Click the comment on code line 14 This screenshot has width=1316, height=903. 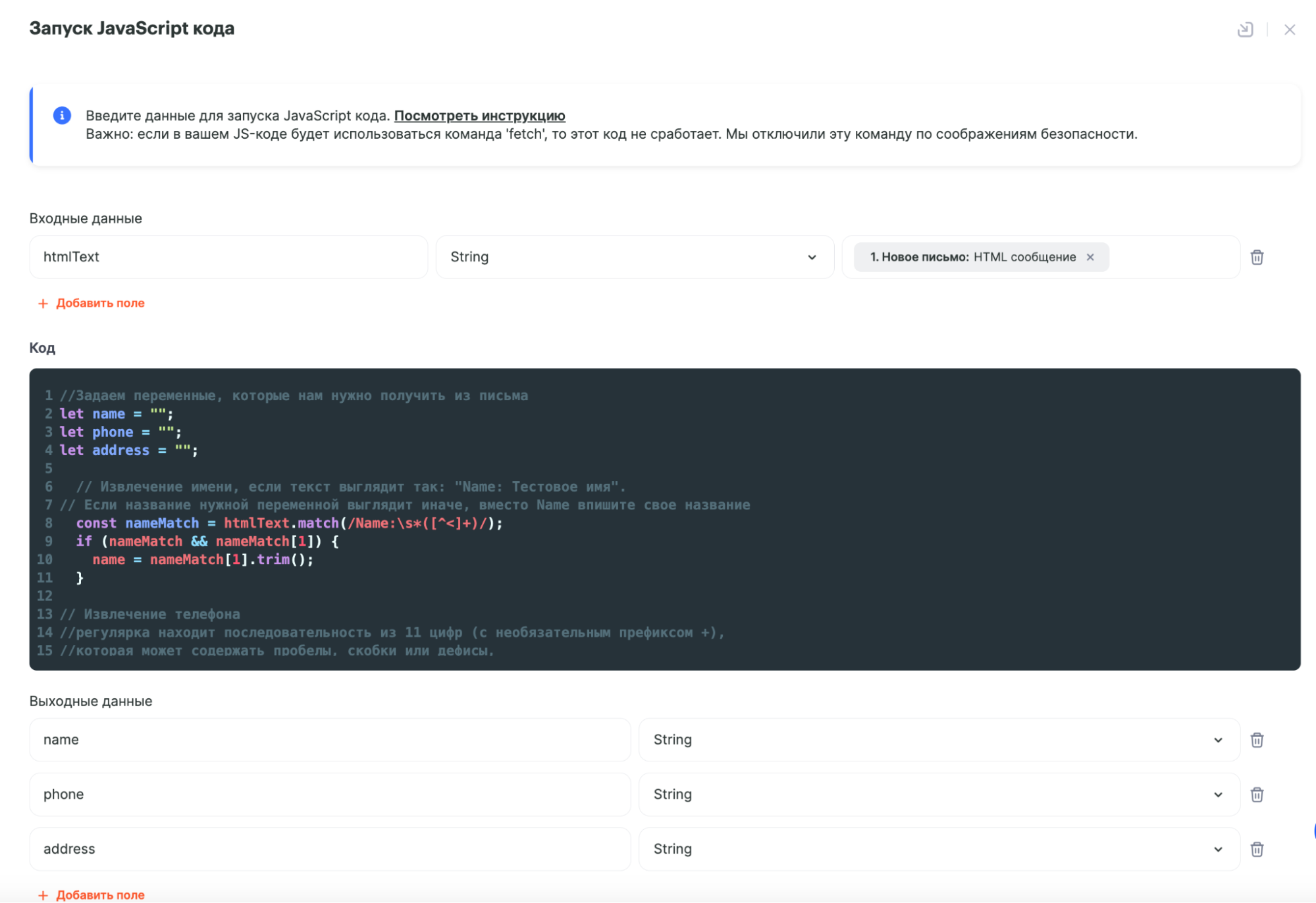tap(392, 632)
